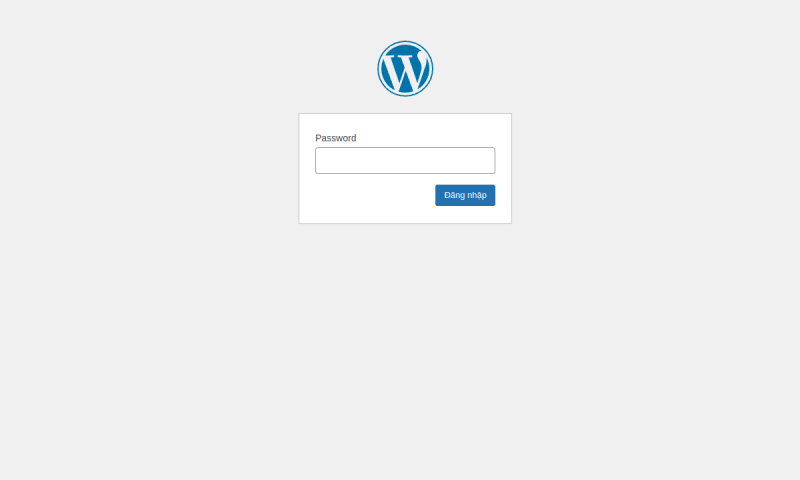Click the word Password above the input
800x480 pixels.
tap(336, 138)
